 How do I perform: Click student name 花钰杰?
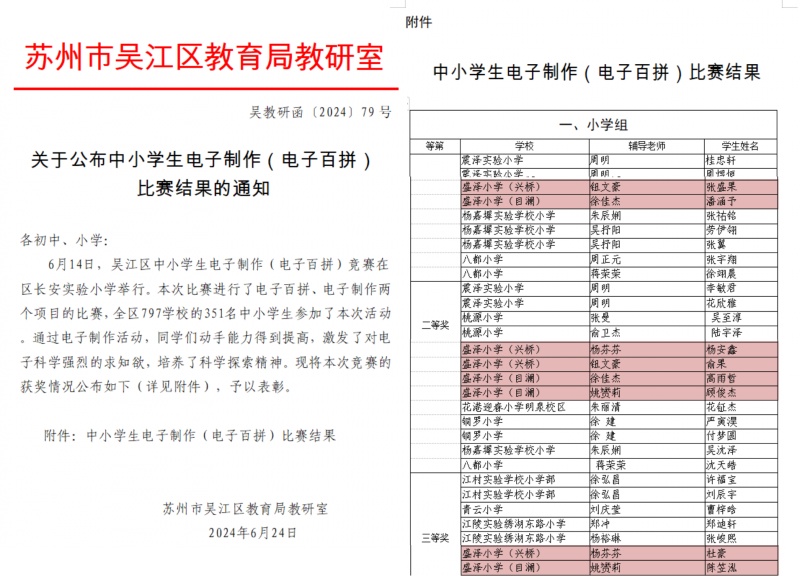721,407
